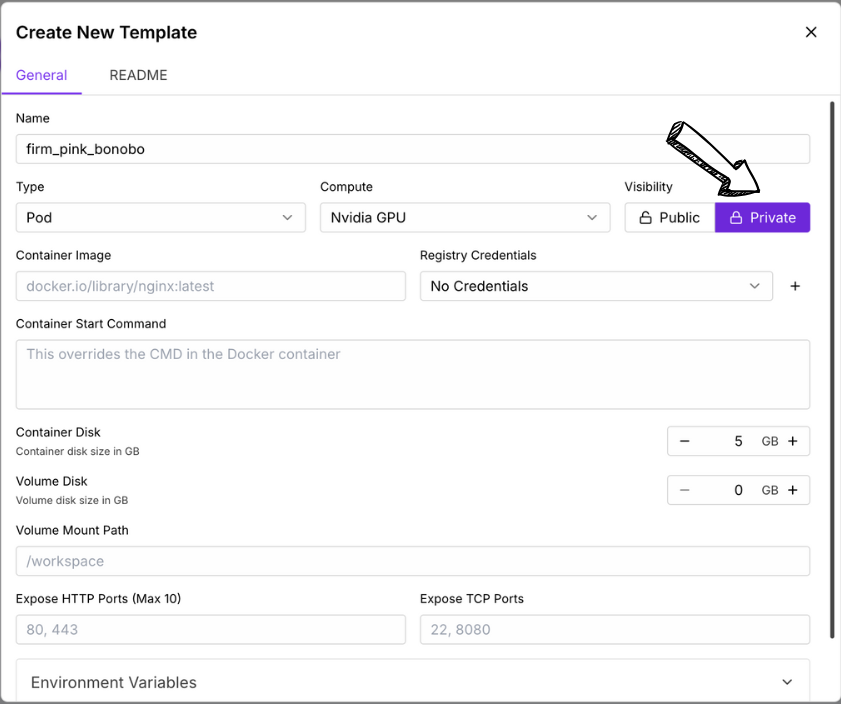
Task: Click the 'Container Disk' label text
Action: coord(58,432)
